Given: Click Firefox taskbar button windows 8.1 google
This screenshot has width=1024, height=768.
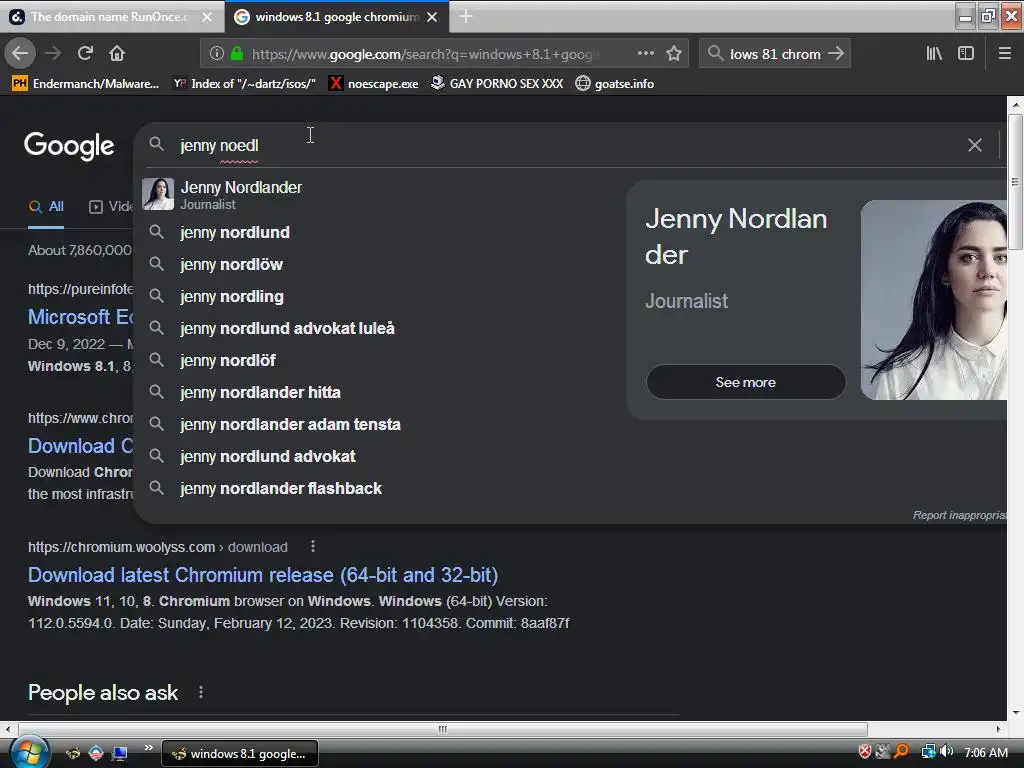Looking at the screenshot, I should [x=240, y=754].
